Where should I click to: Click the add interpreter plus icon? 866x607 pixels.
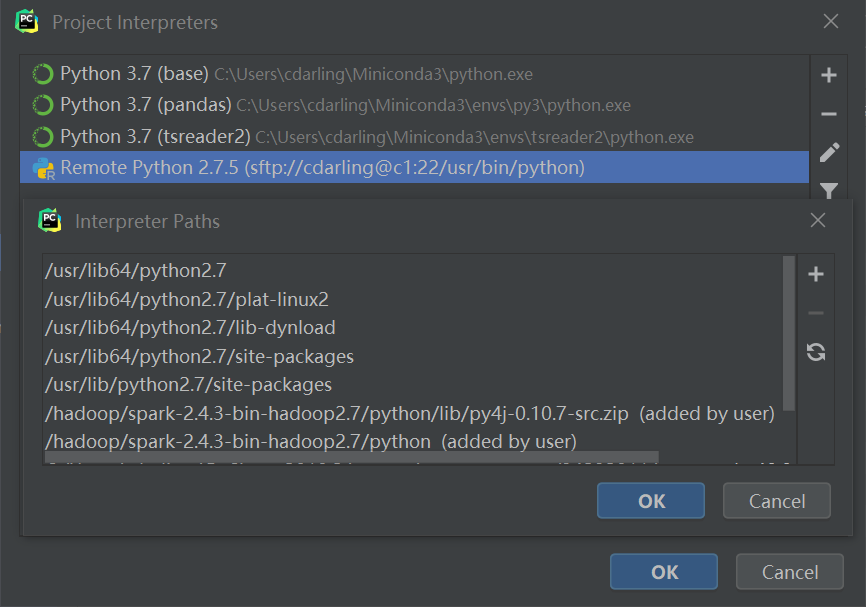(828, 75)
